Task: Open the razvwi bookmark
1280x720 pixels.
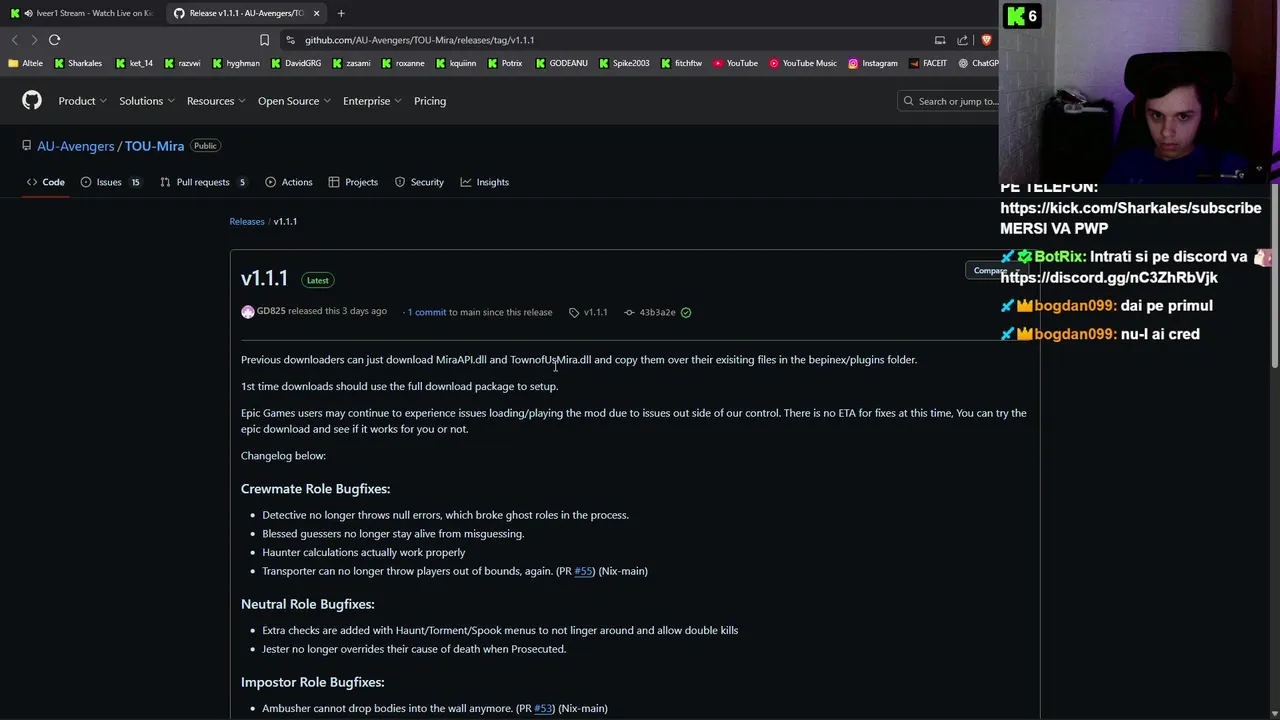Action: [182, 63]
